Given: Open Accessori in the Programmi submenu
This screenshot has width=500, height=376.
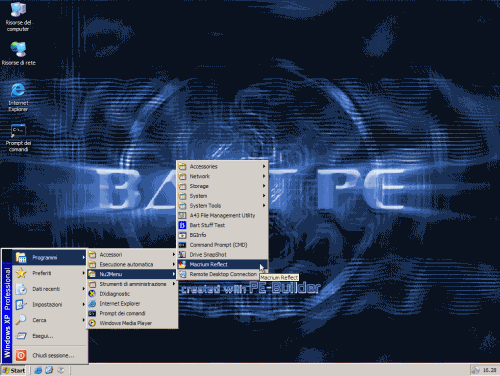Looking at the screenshot, I should point(132,255).
